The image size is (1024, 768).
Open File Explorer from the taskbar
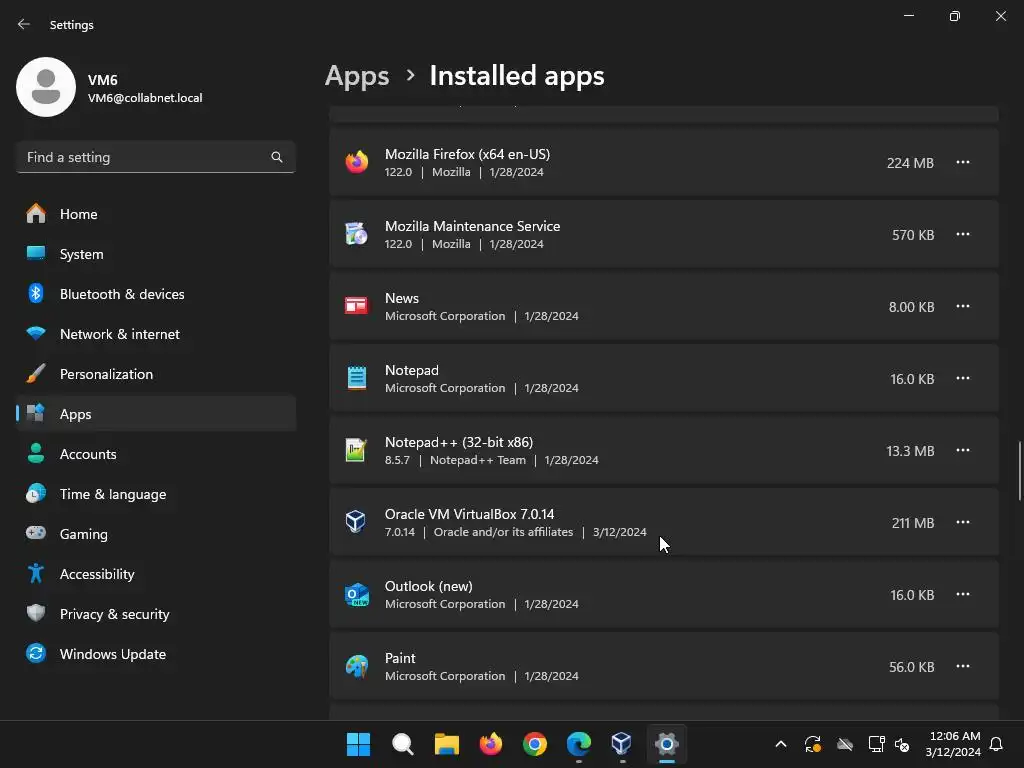[446, 744]
